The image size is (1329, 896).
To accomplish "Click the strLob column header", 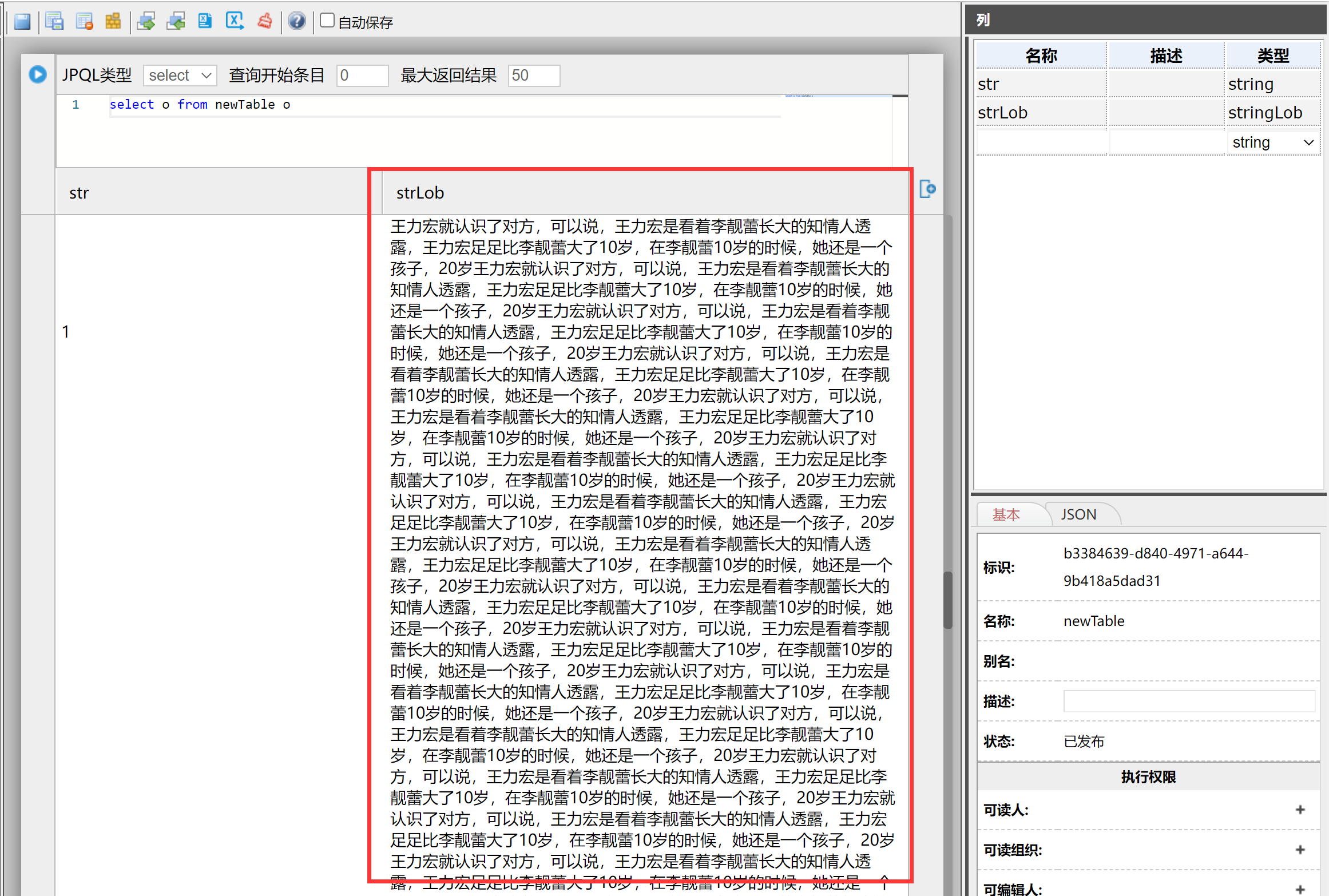I will 420,193.
